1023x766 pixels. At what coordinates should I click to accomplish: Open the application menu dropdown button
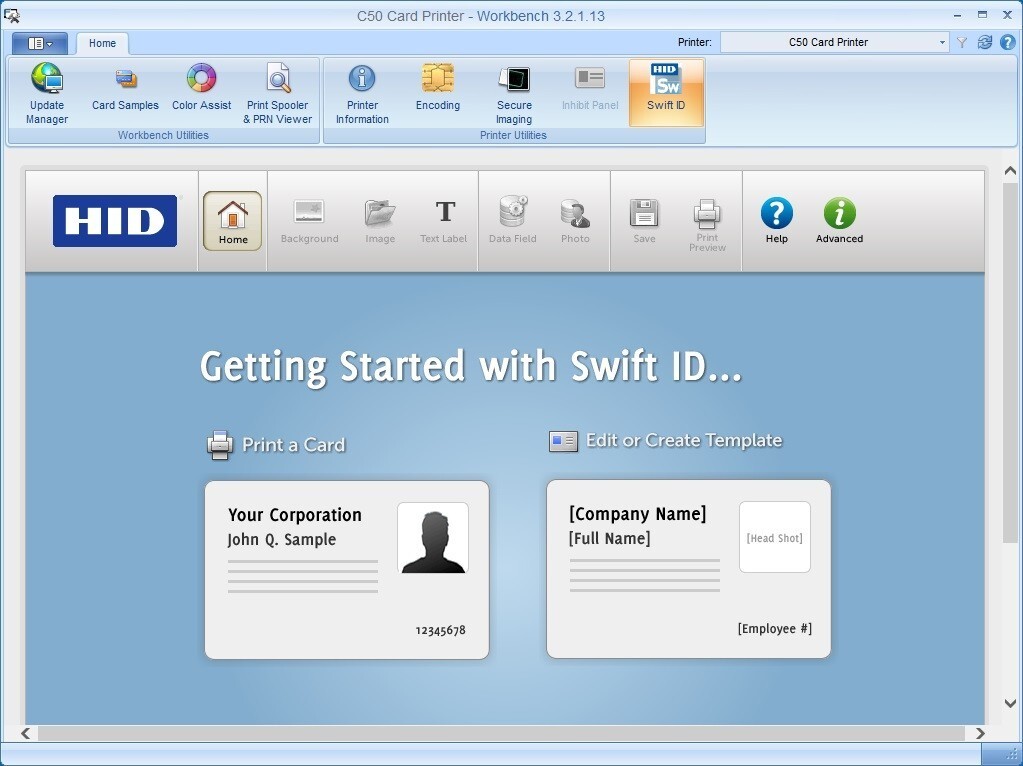(x=40, y=43)
